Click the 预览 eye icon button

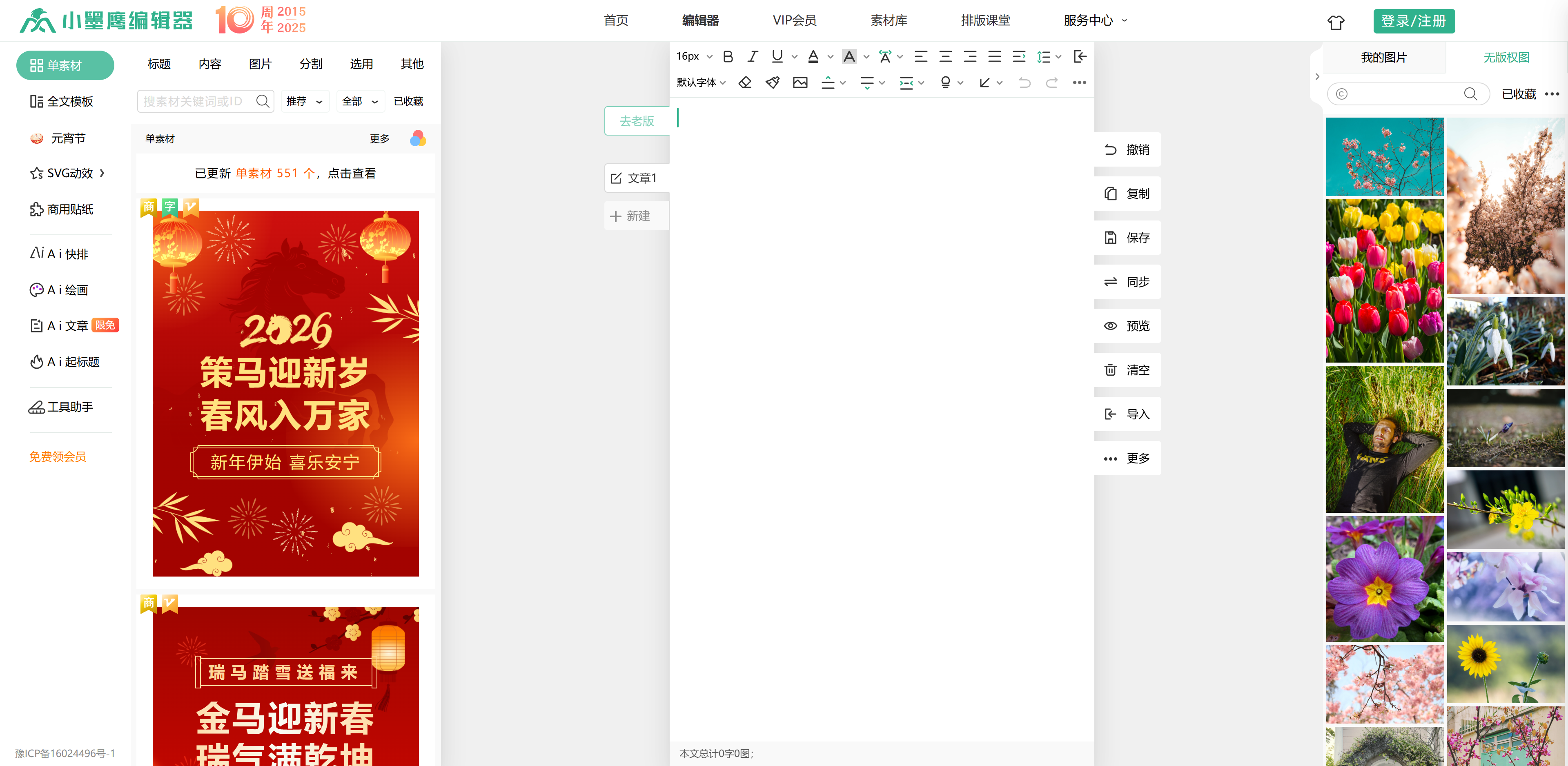[1127, 326]
